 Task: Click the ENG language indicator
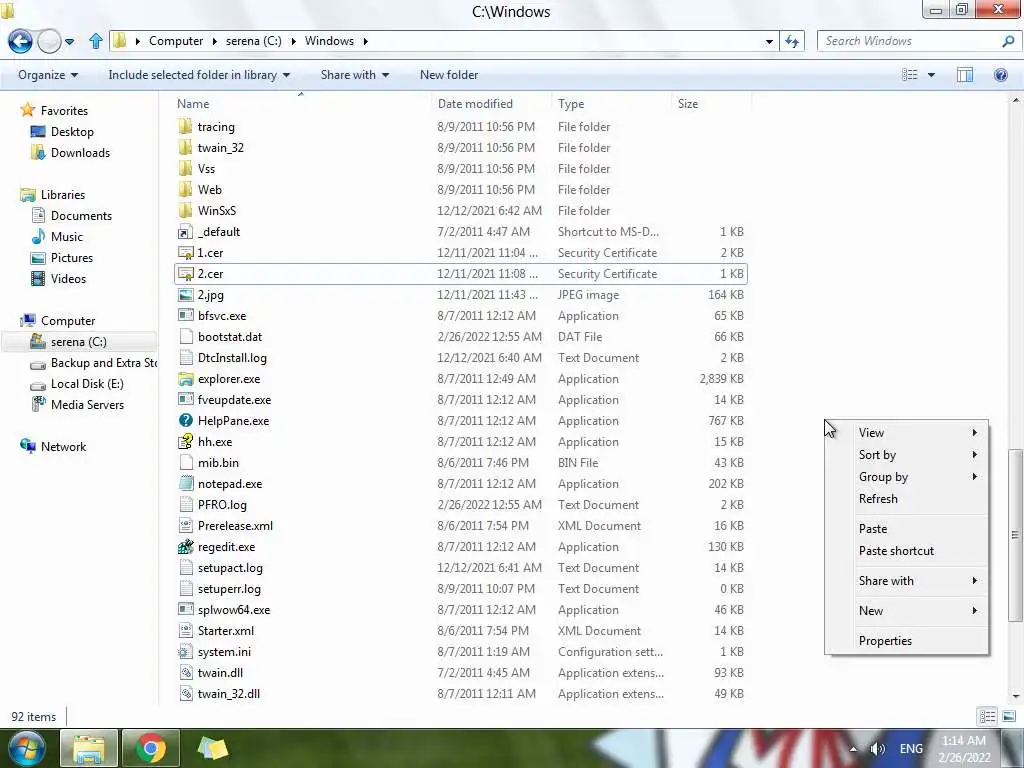(911, 749)
